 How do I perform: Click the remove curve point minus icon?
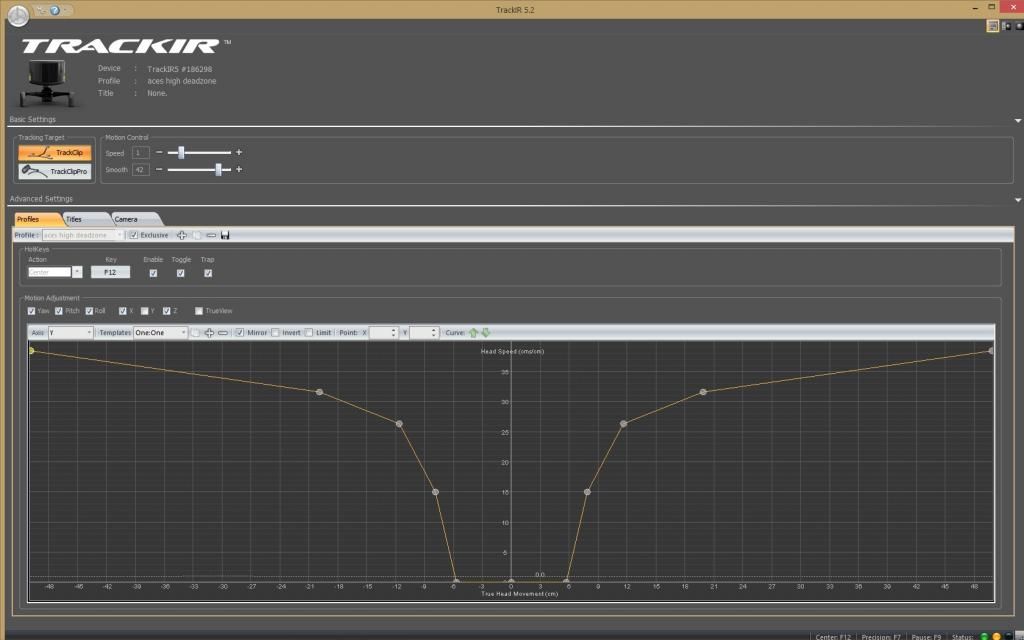click(223, 333)
